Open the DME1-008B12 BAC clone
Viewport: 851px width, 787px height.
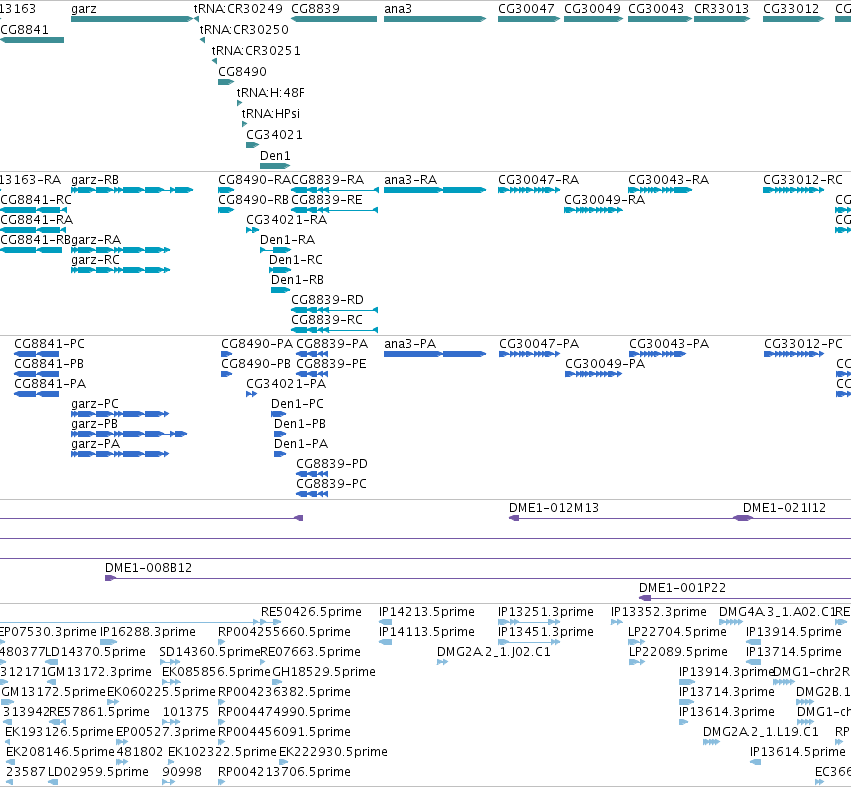click(x=478, y=578)
